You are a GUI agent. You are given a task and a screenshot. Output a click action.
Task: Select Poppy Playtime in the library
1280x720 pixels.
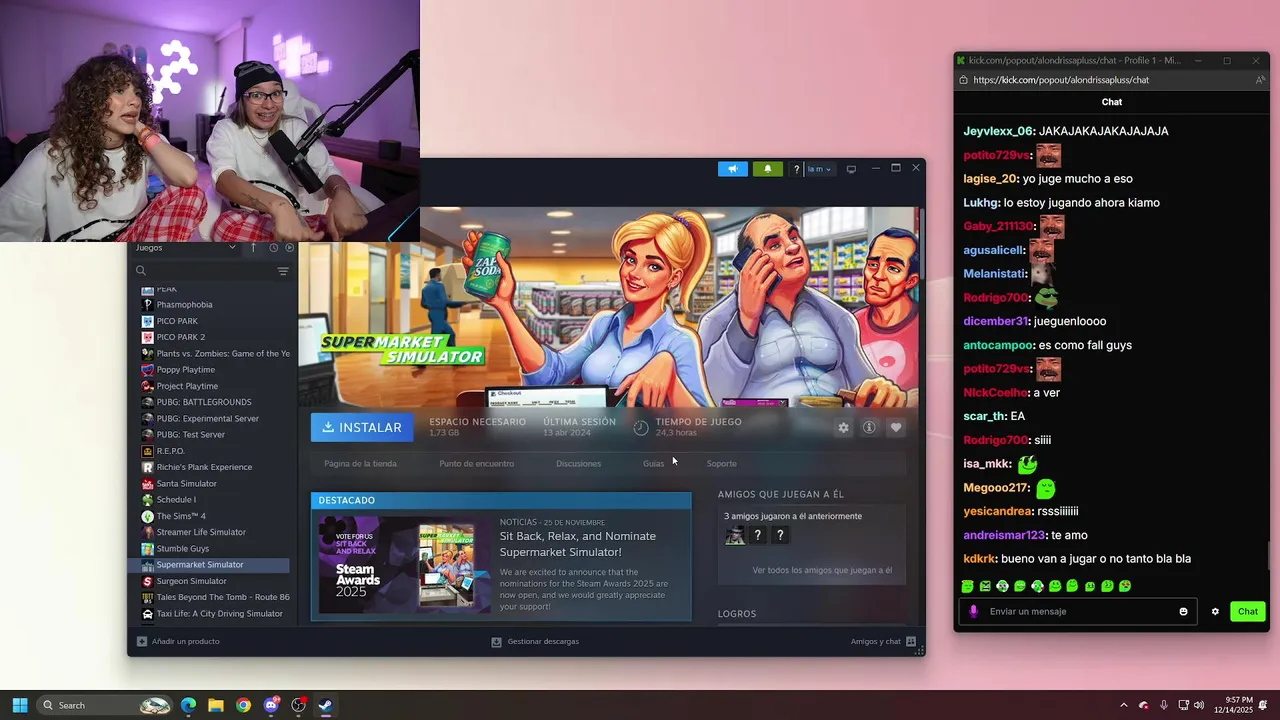[x=185, y=369]
